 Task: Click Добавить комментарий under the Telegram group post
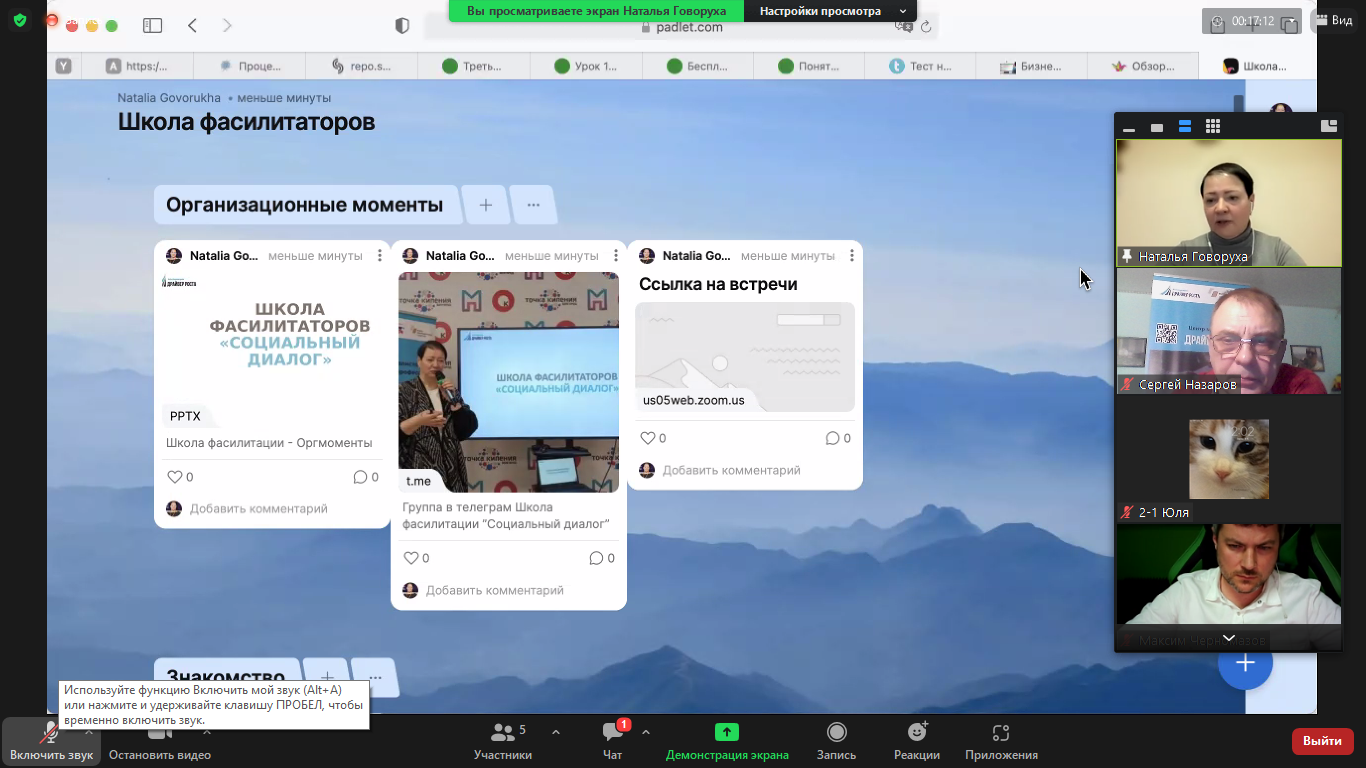pos(494,590)
